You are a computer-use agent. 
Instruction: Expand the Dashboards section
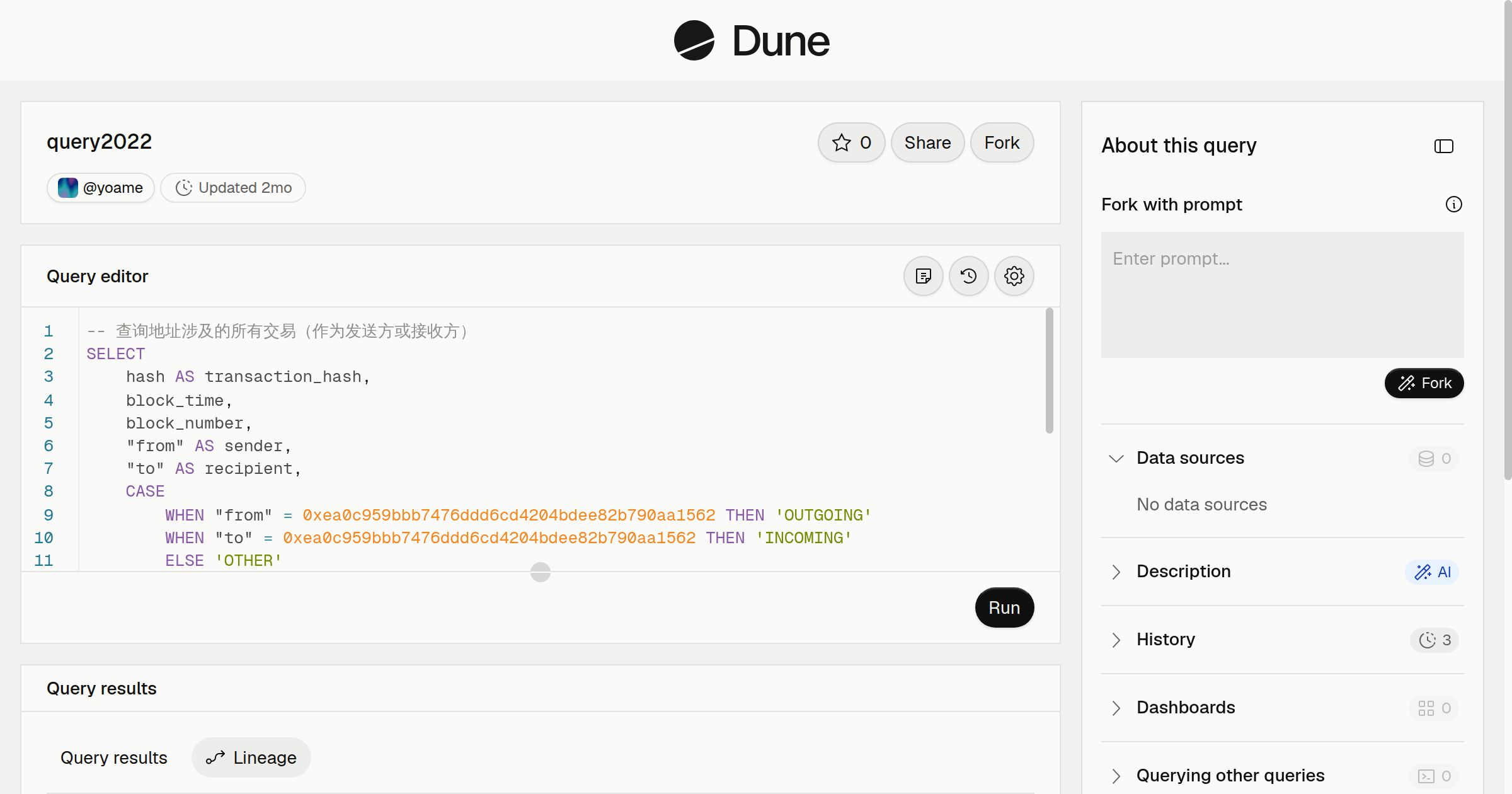(1116, 708)
